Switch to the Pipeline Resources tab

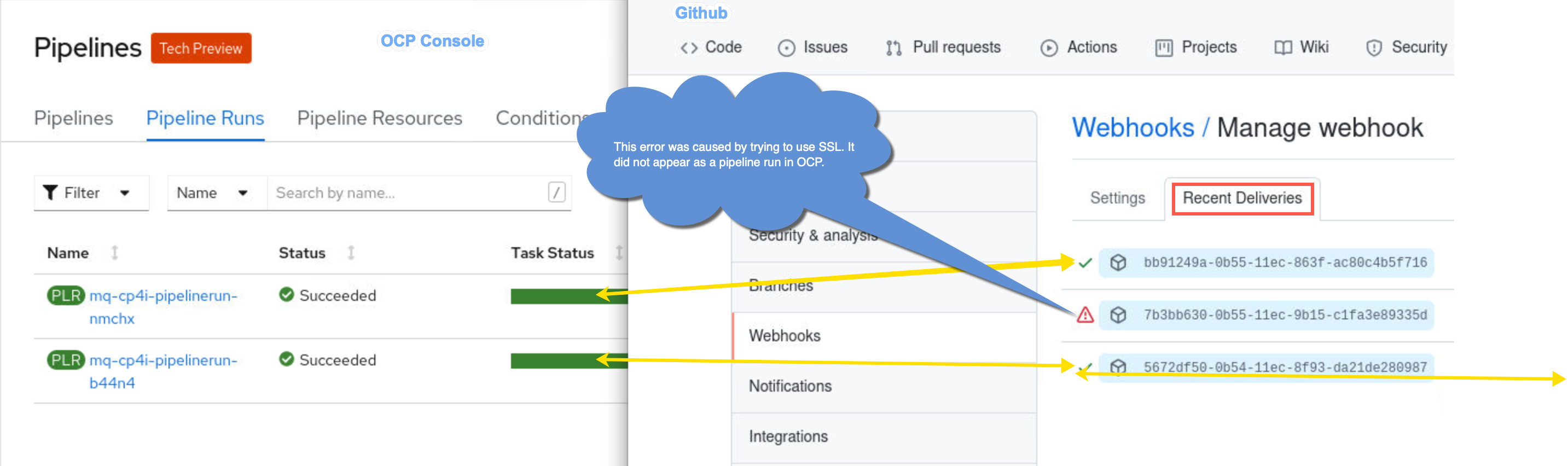point(379,118)
